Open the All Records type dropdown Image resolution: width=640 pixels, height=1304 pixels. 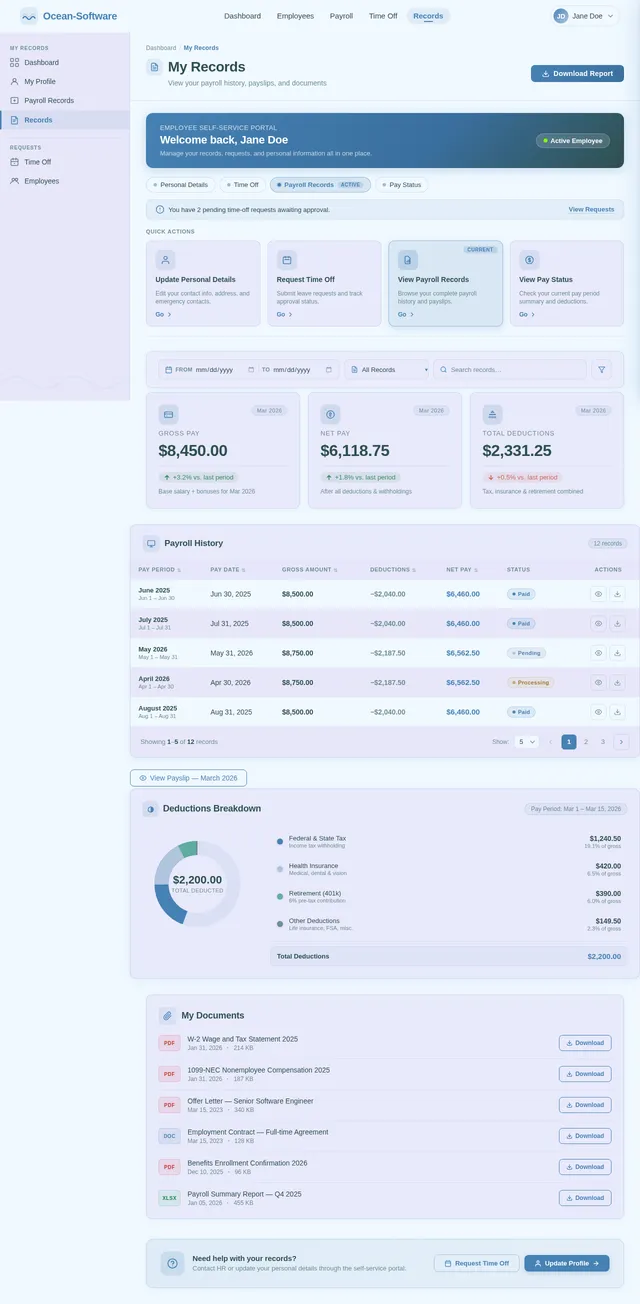coord(387,370)
